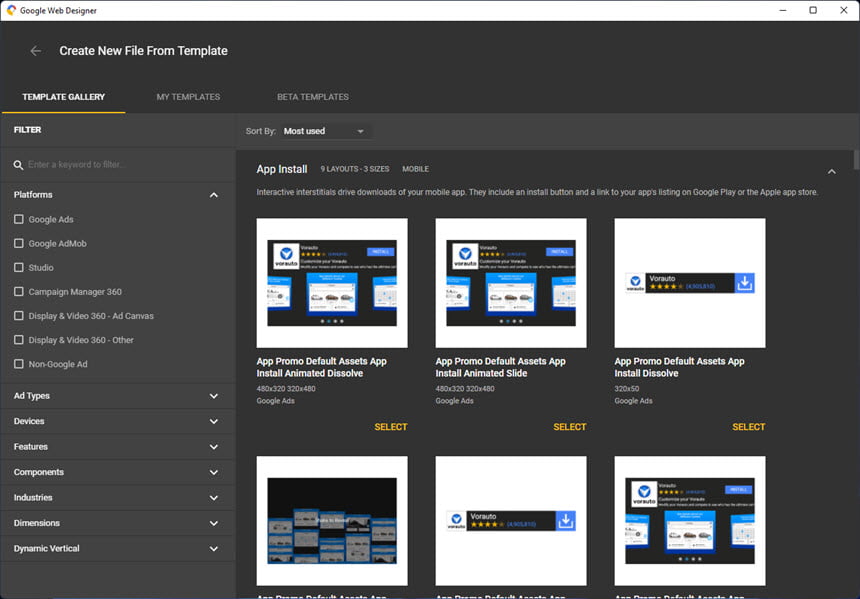
Task: Expand the Features filter group
Action: pos(214,447)
